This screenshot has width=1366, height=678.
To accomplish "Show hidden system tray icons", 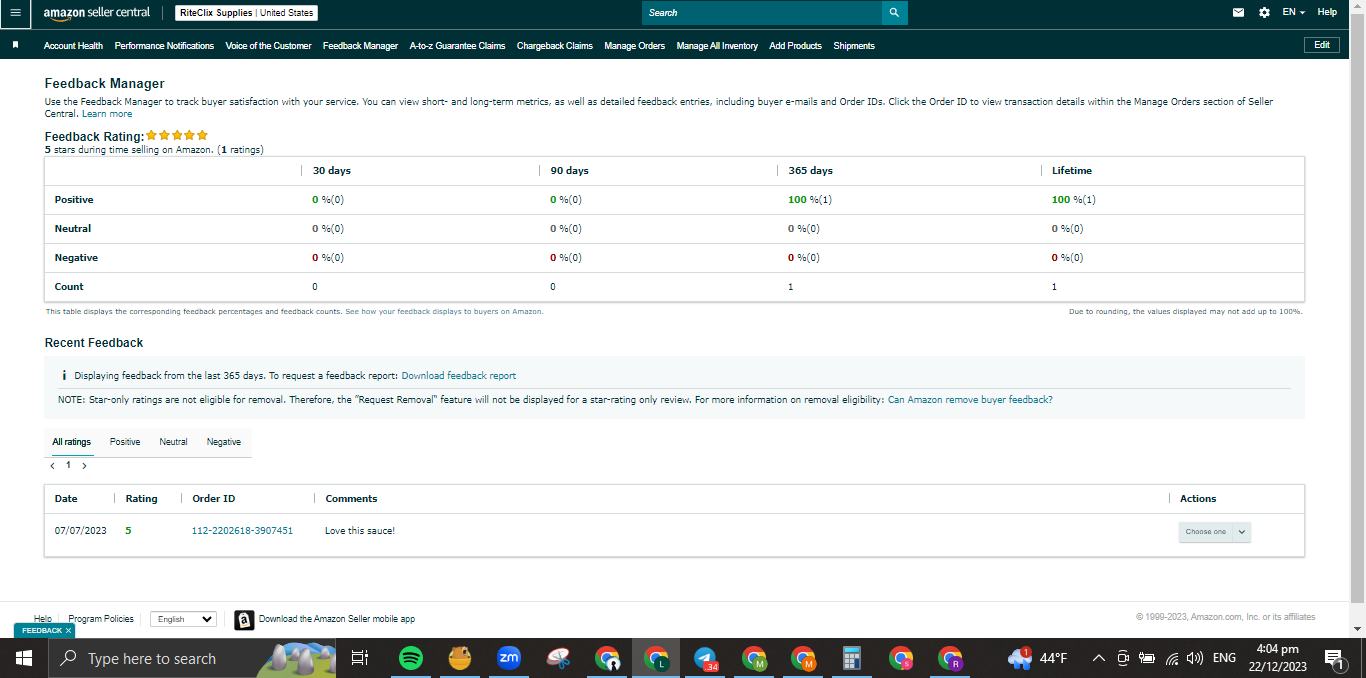I will (x=1098, y=658).
